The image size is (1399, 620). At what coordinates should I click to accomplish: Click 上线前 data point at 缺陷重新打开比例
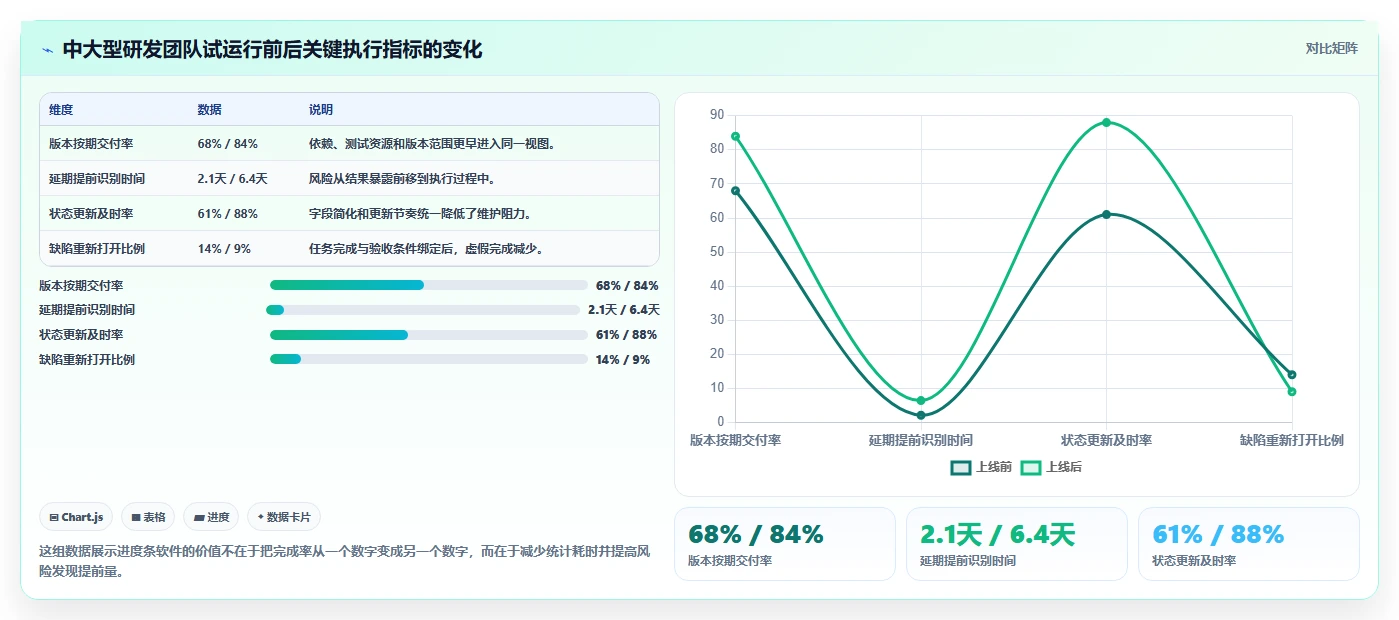pos(1292,375)
